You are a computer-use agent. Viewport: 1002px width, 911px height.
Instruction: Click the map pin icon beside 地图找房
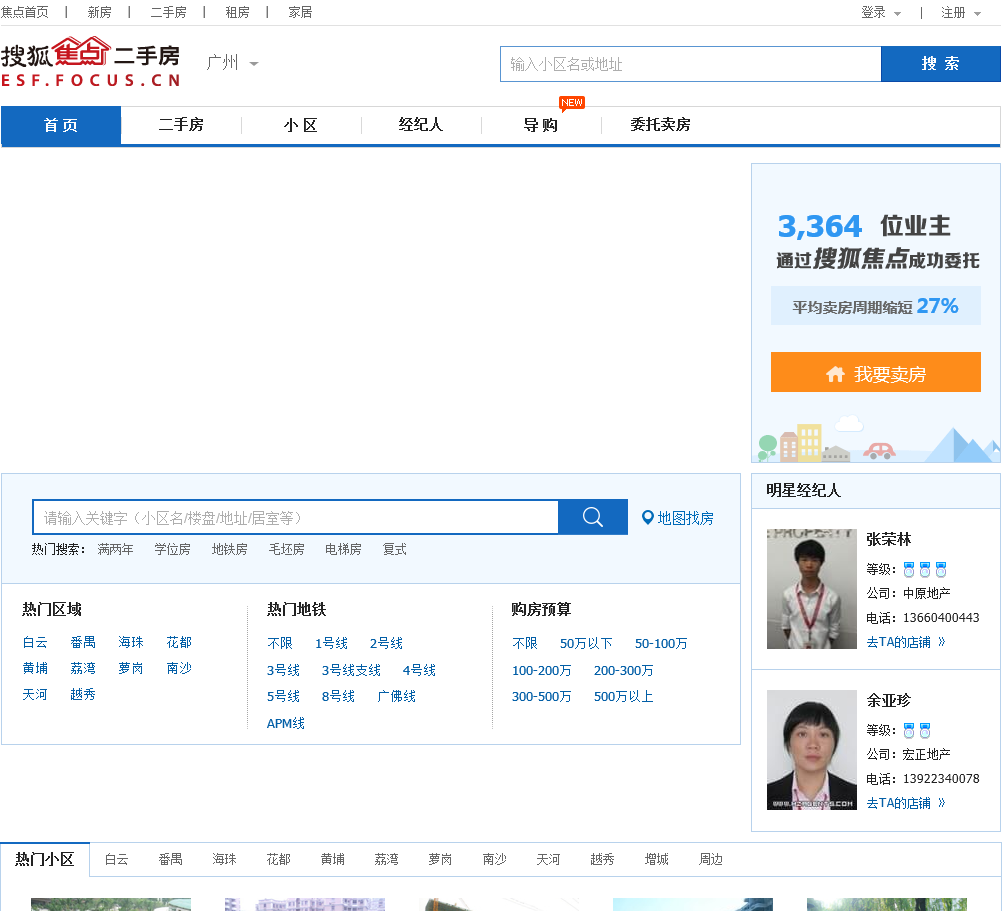[647, 517]
